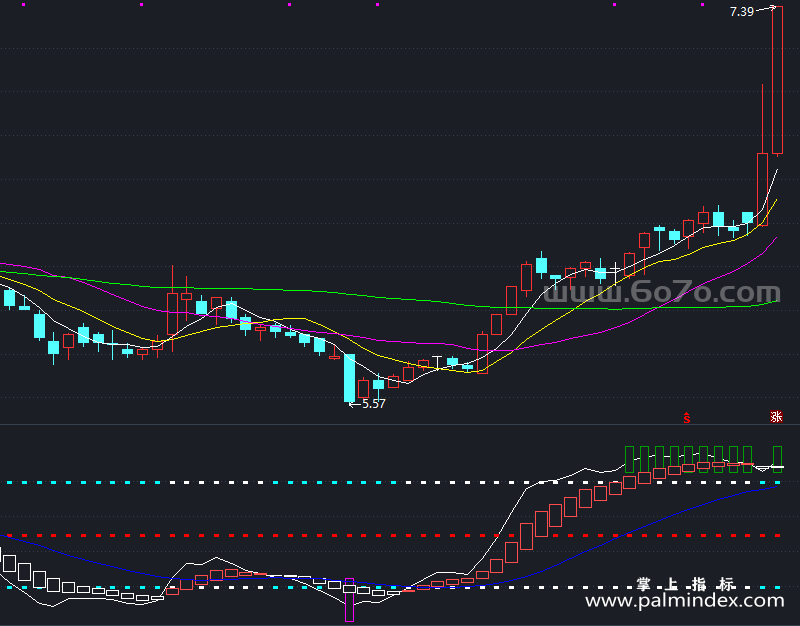Click the long cyan candle at the 5.57 low
The width and height of the screenshot is (800, 626).
click(x=349, y=378)
